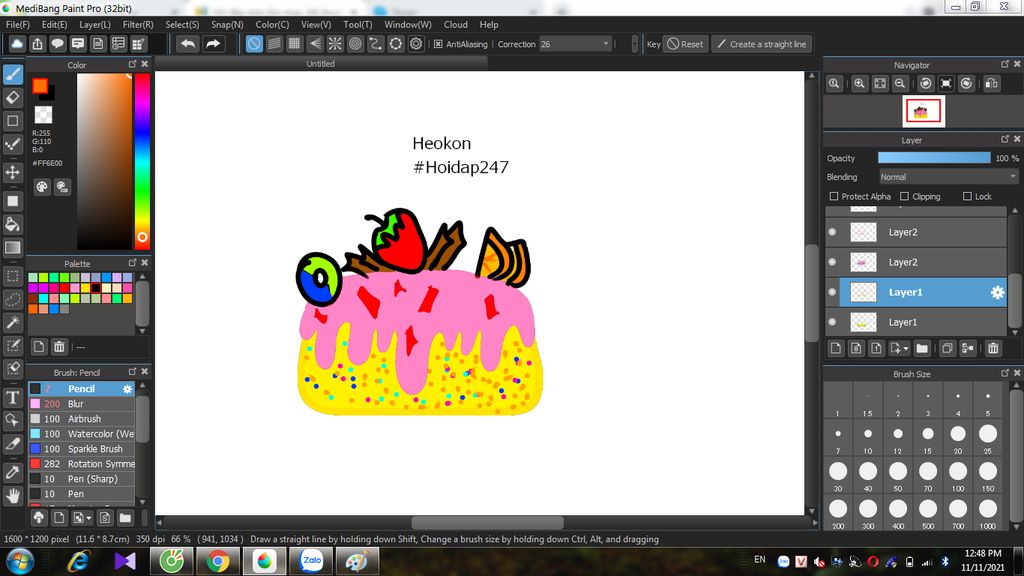This screenshot has width=1024, height=576.
Task: Enable Clipping checkbox
Action: point(904,197)
